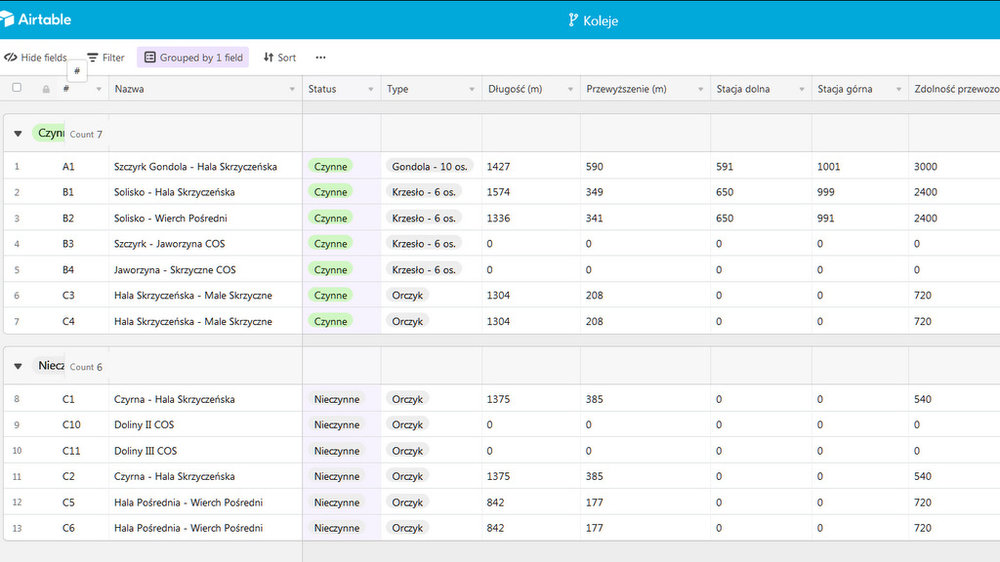Click row identifier C11
Viewport: 1000px width, 562px height.
click(x=71, y=451)
